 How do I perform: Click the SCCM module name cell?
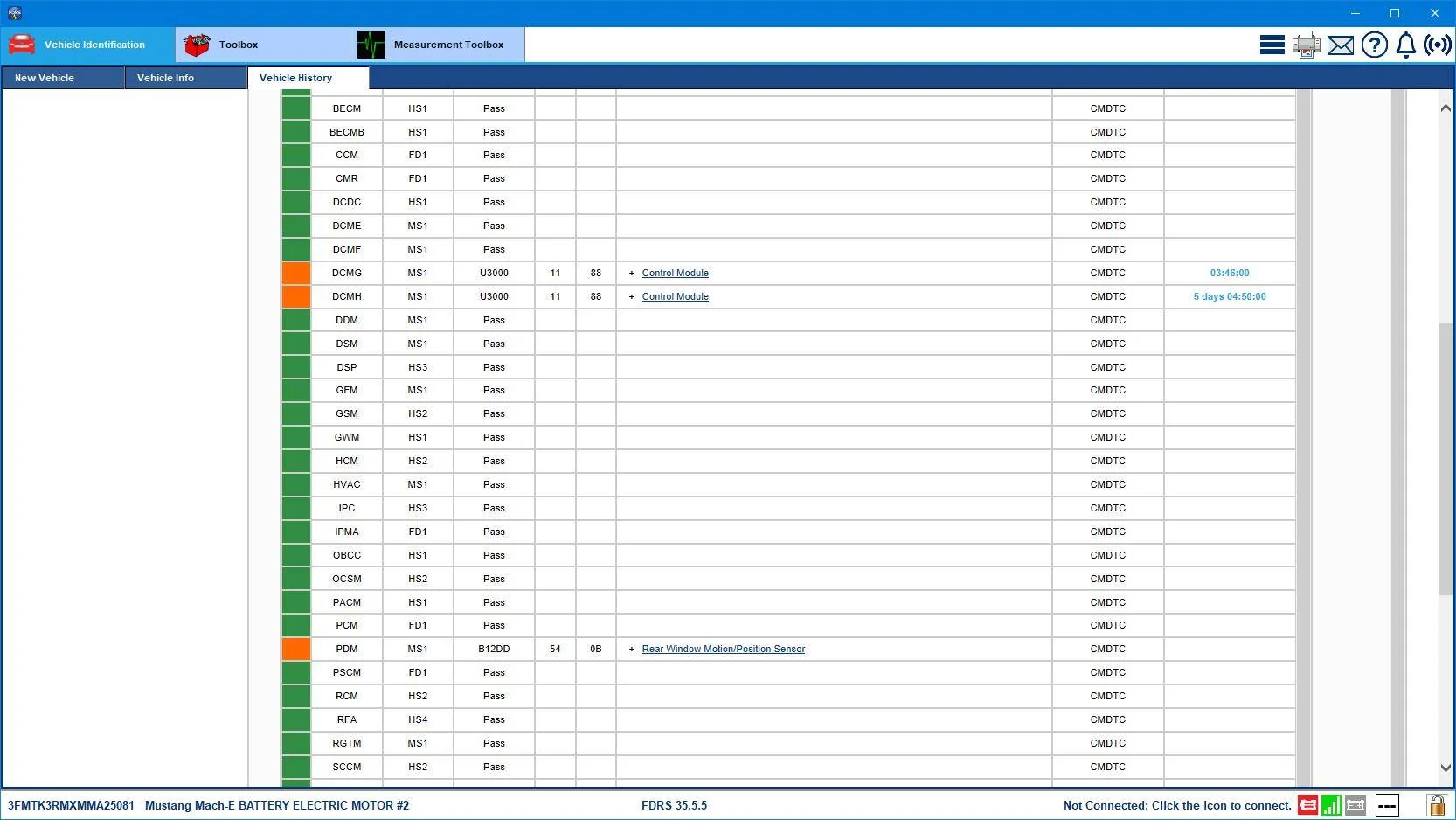(347, 767)
